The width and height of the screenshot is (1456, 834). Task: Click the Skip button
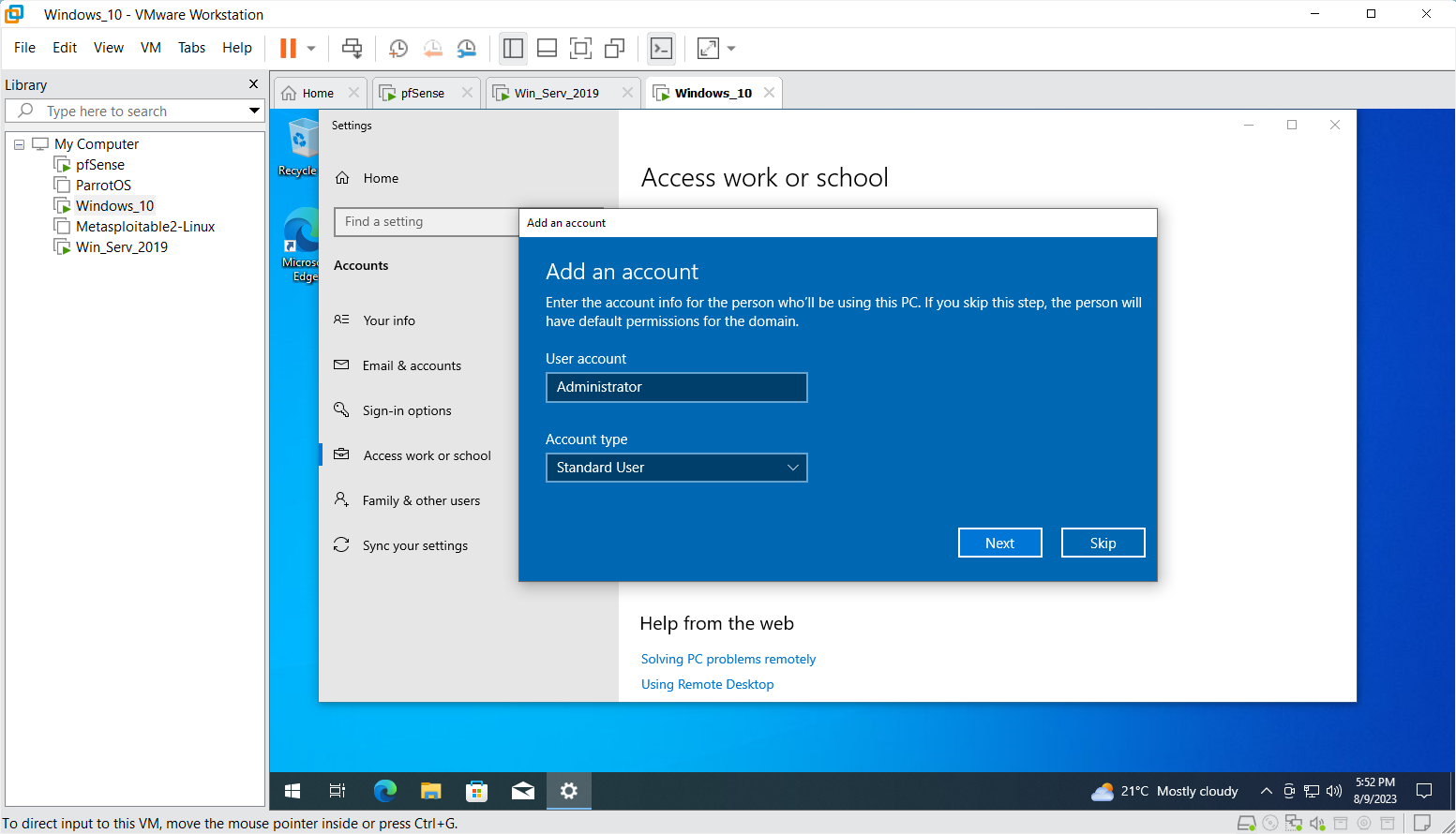point(1103,543)
